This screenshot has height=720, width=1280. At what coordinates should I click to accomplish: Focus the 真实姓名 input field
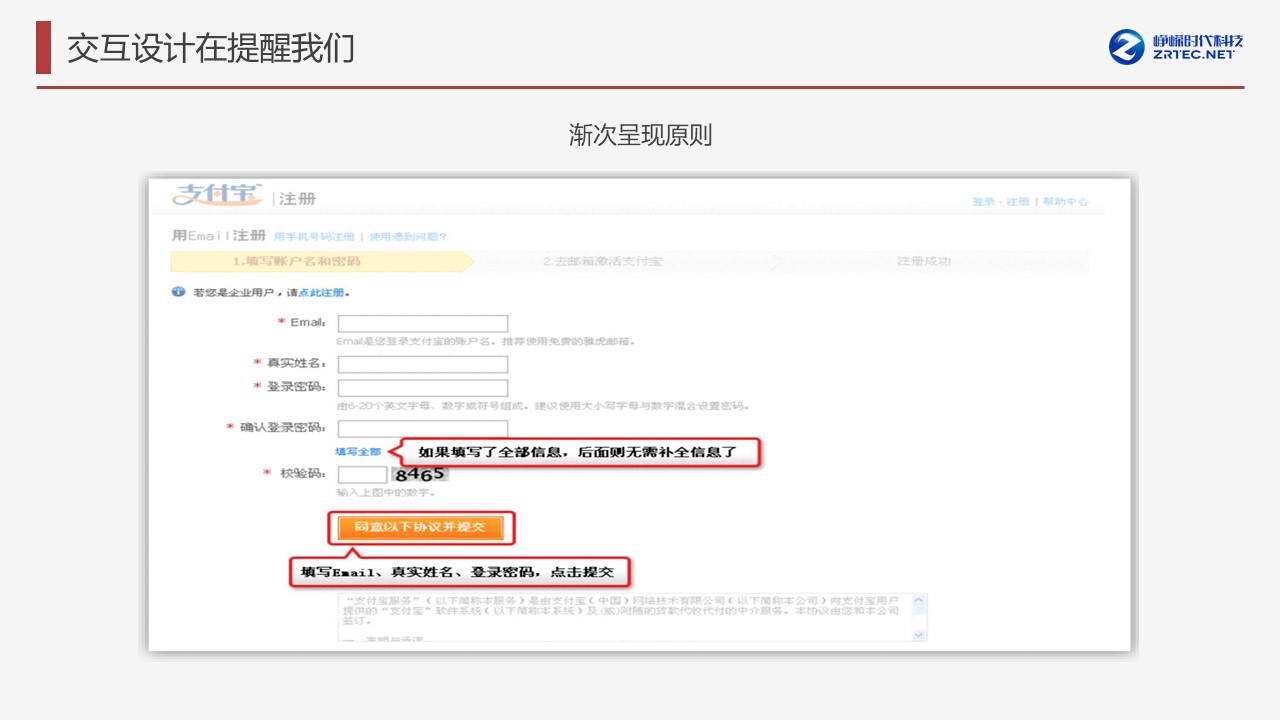pos(423,364)
